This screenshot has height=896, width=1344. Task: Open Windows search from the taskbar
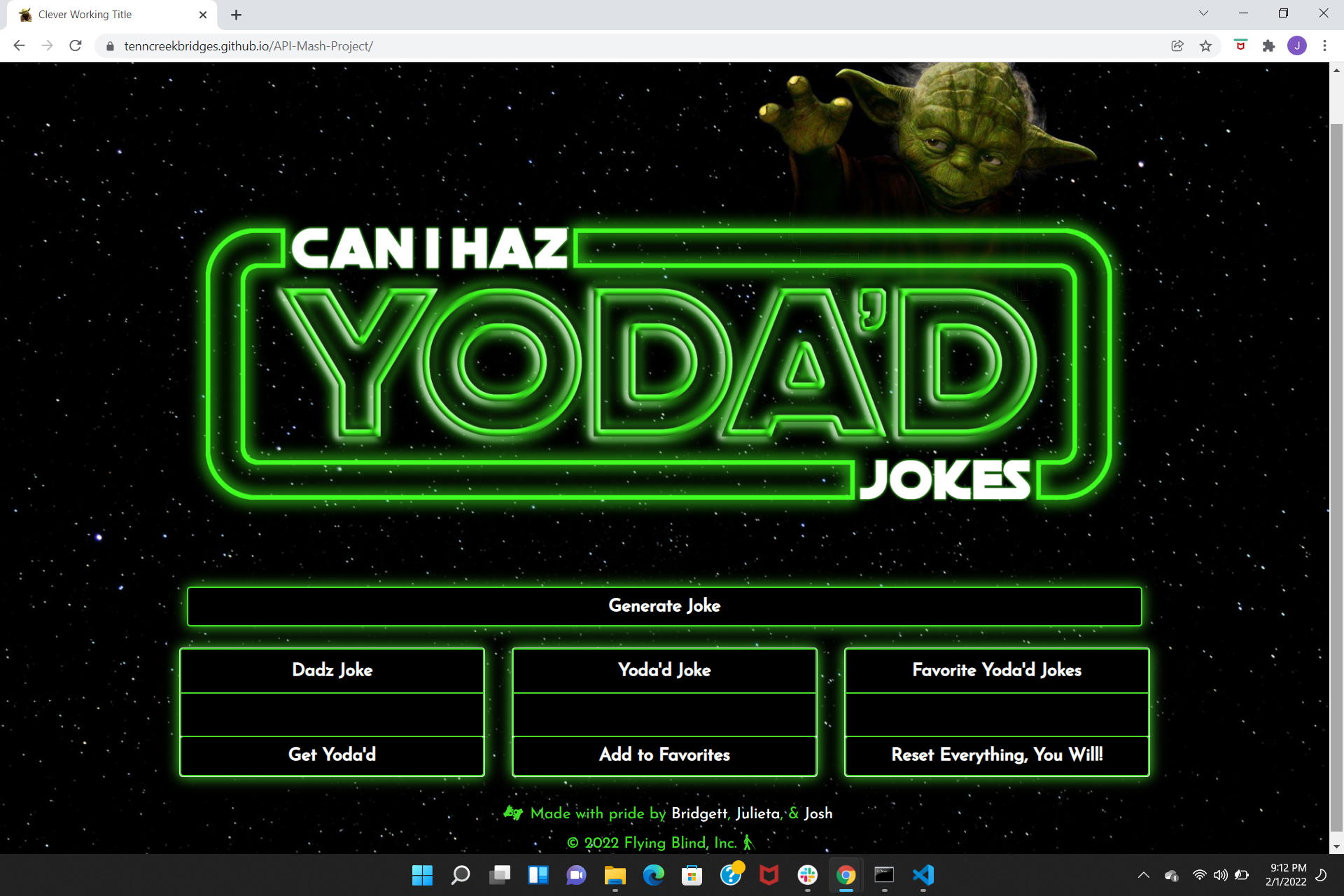(461, 876)
